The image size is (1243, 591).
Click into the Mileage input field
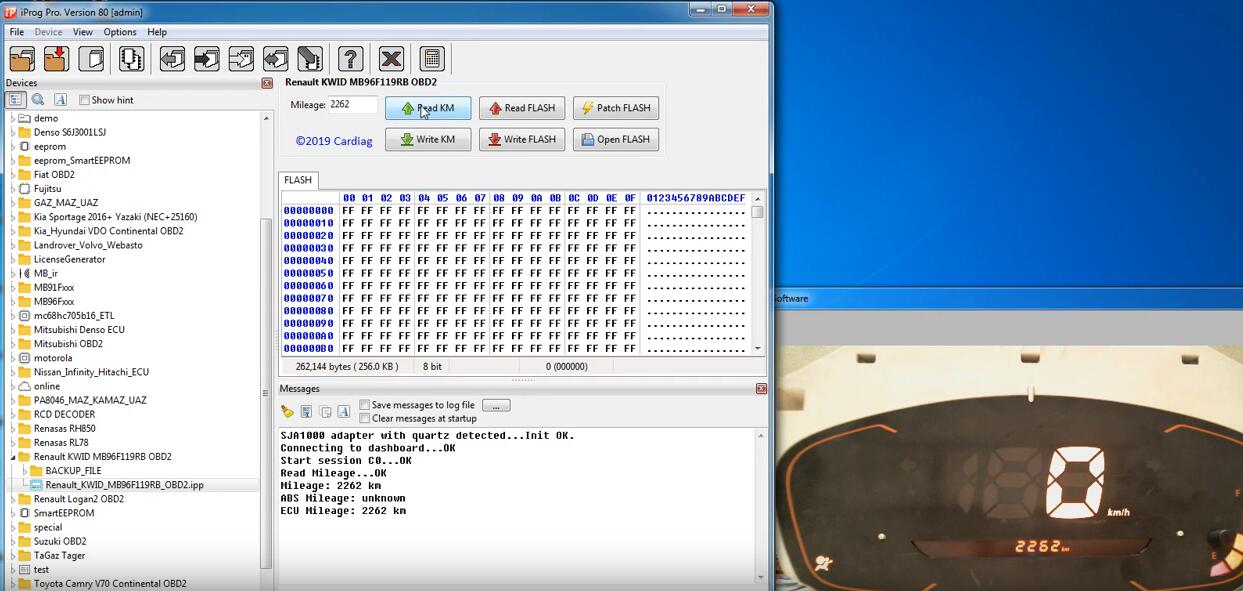click(x=353, y=104)
